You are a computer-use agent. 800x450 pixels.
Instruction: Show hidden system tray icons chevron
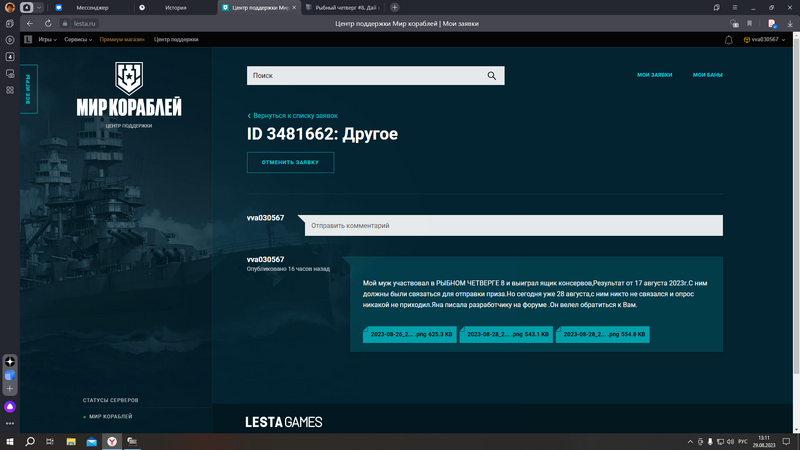(x=690, y=442)
